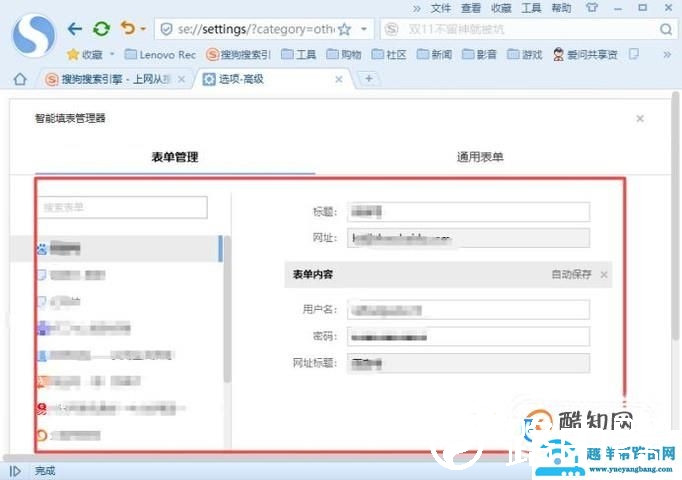Go back with the back arrow
This screenshot has width=682, height=480.
(75, 29)
